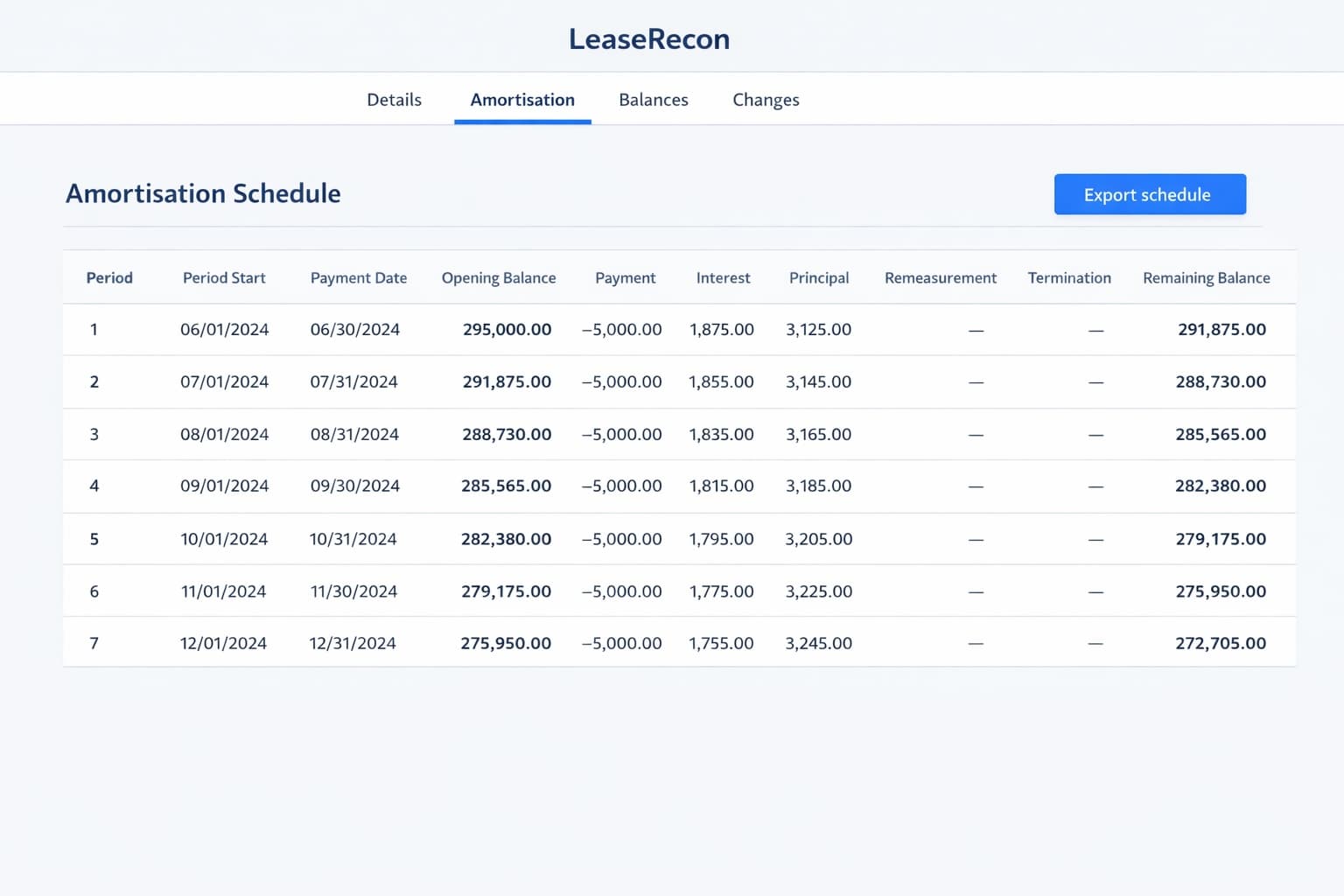
Task: Click the Export schedule button
Action: tap(1149, 194)
